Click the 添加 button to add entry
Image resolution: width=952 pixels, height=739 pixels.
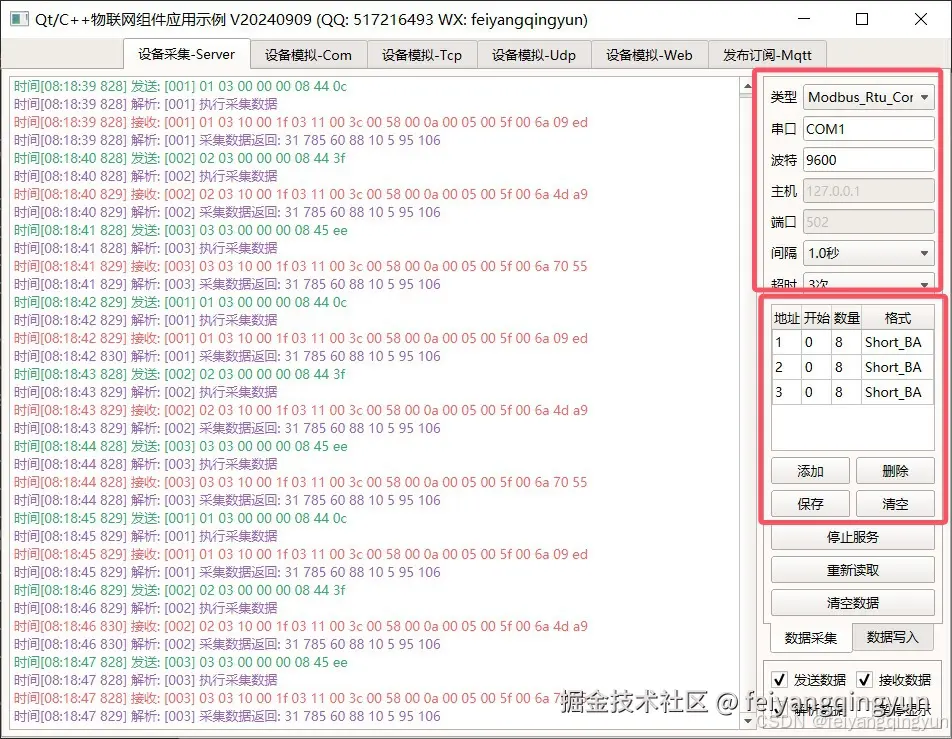[812, 470]
